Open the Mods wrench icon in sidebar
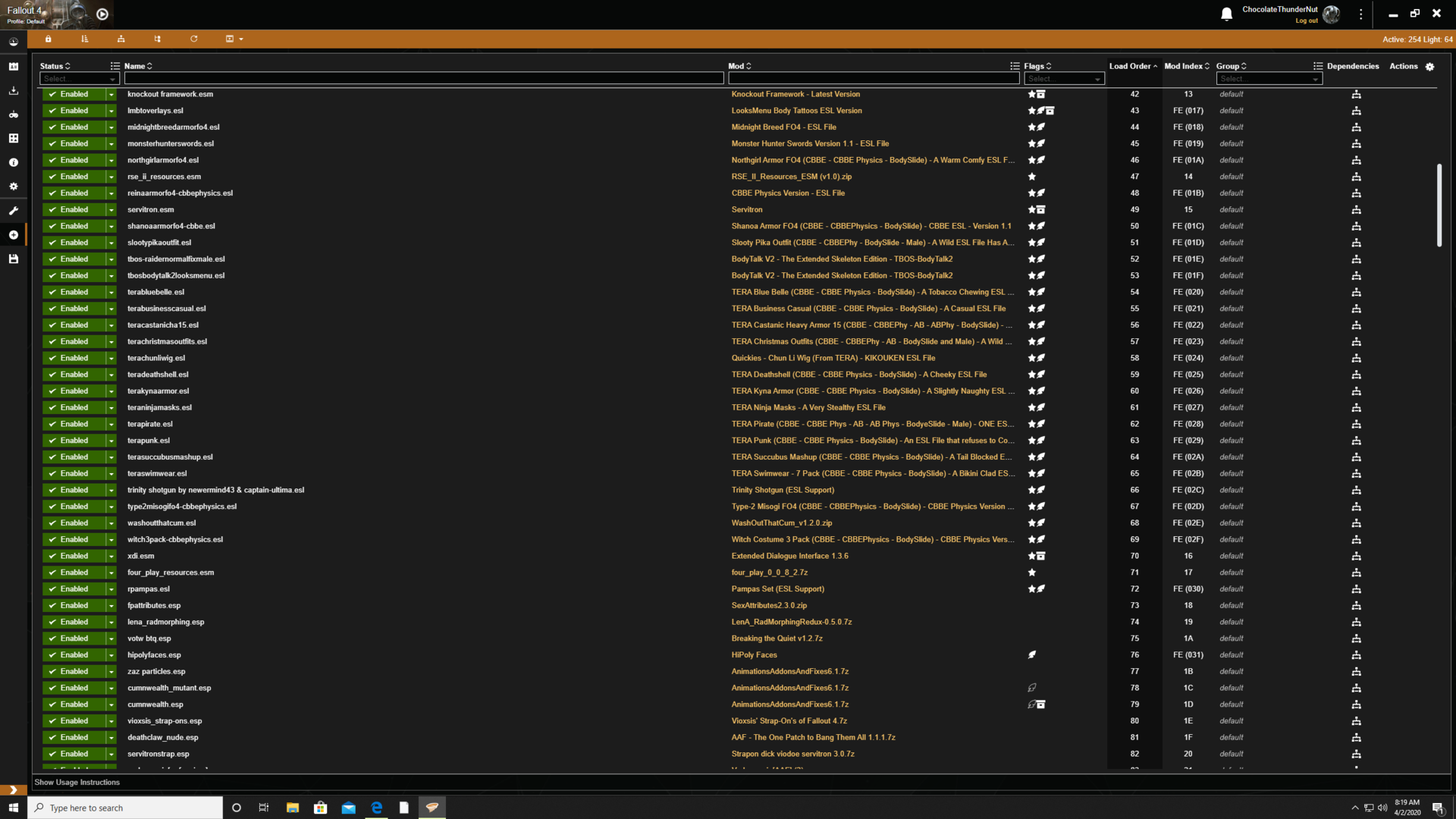The height and width of the screenshot is (819, 1456). tap(13, 211)
